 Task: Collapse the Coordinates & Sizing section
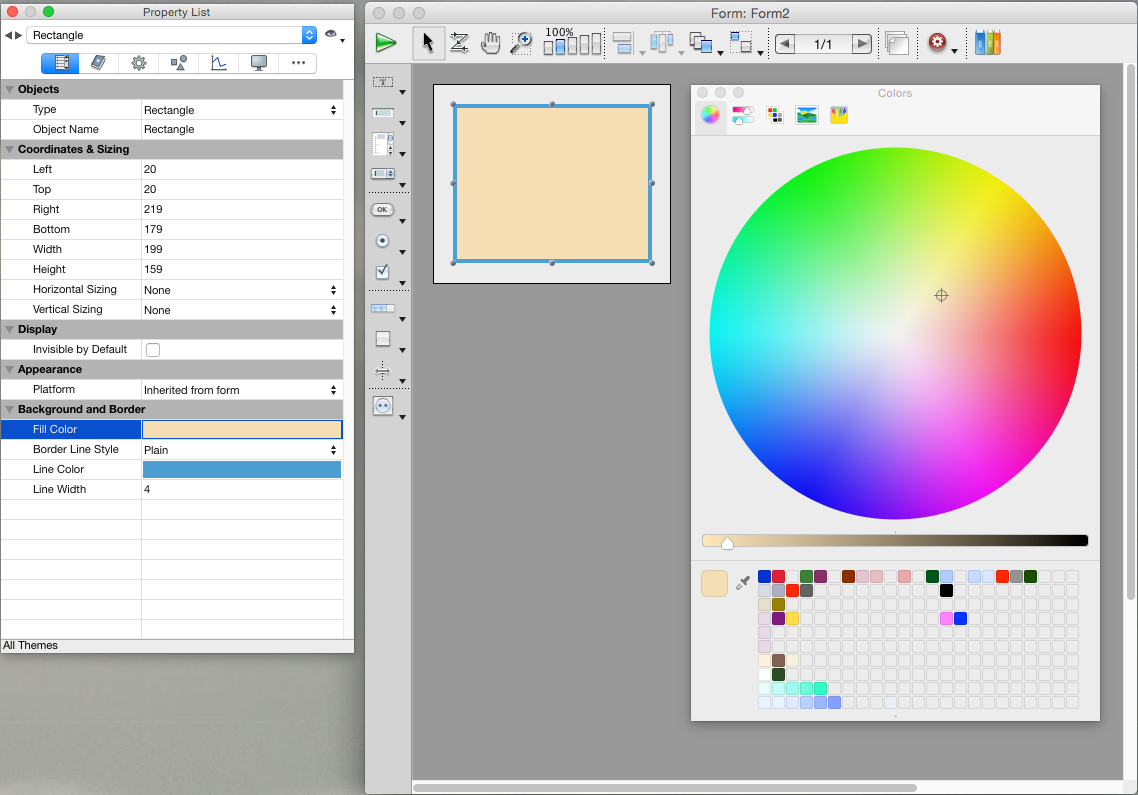point(10,149)
